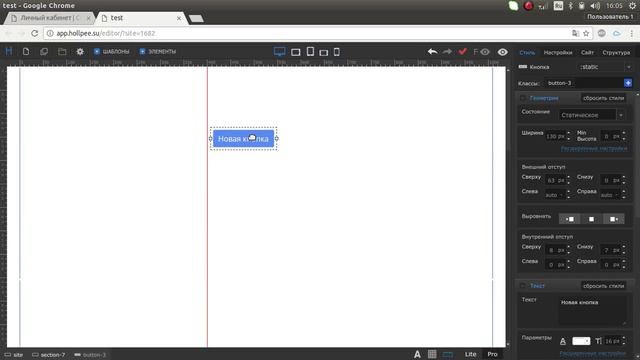Open advanced text settings link
The height and width of the screenshot is (360, 640).
593,353
